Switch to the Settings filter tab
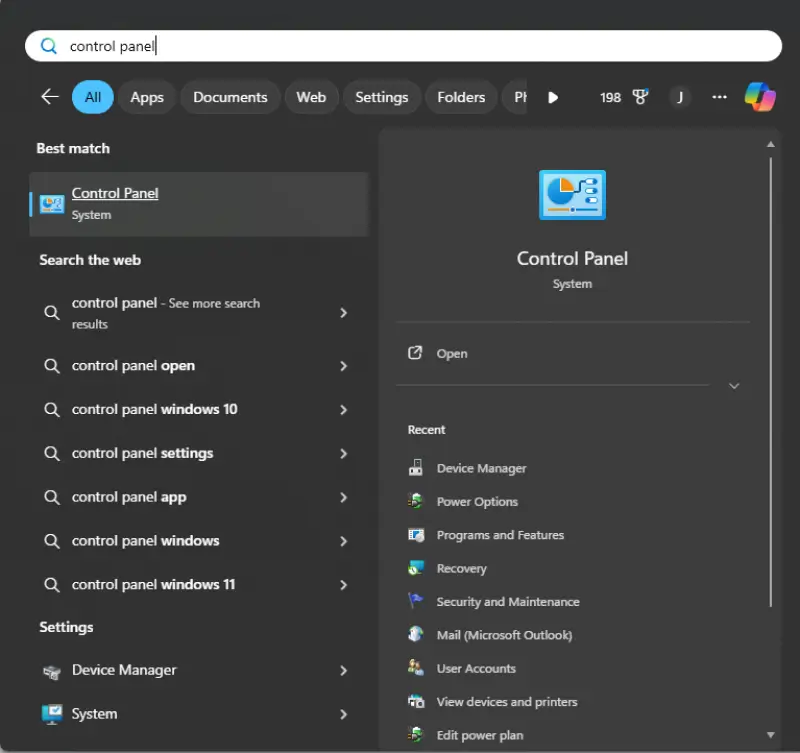 tap(382, 97)
